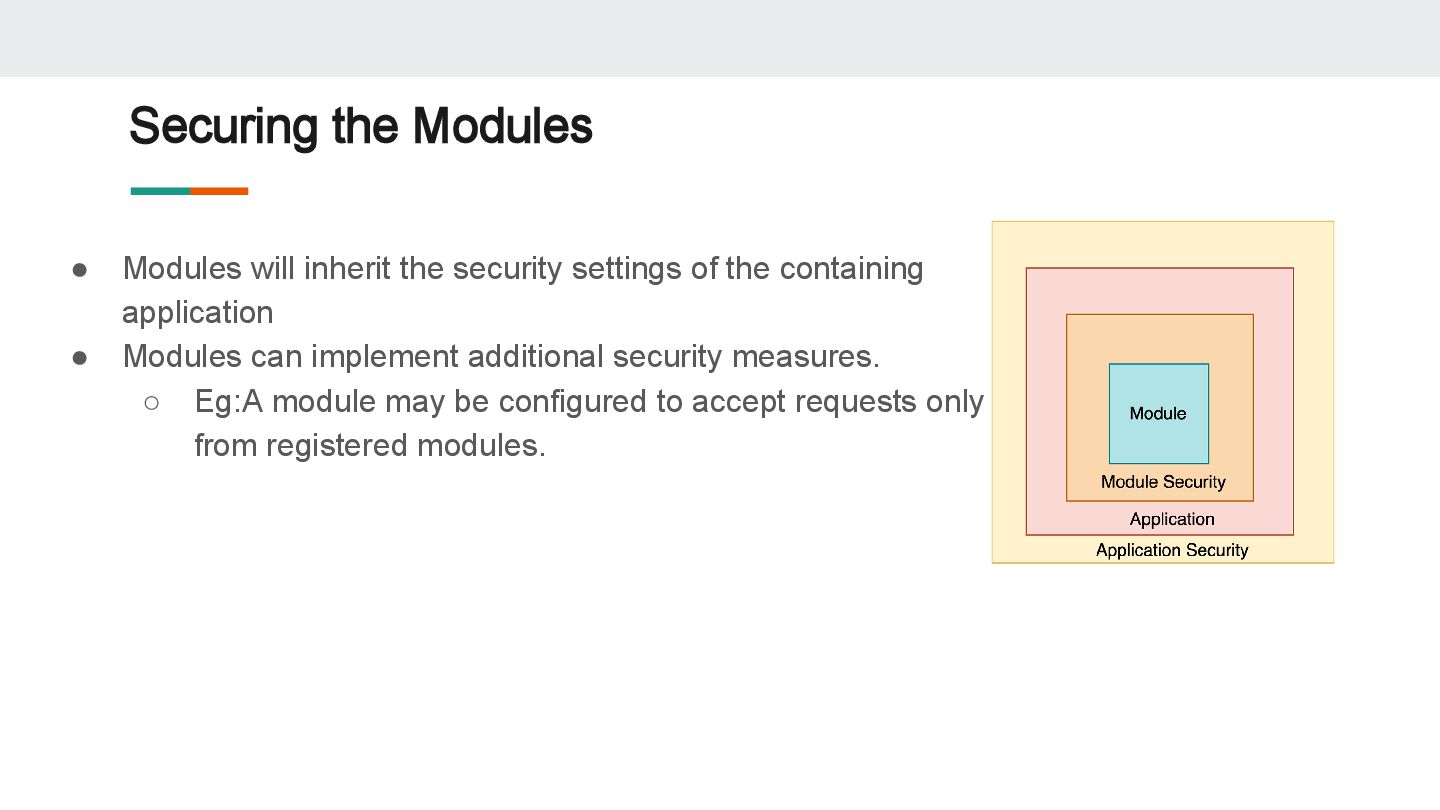Click the "from registered modules." text line
This screenshot has height=810, width=1440.
coord(370,446)
